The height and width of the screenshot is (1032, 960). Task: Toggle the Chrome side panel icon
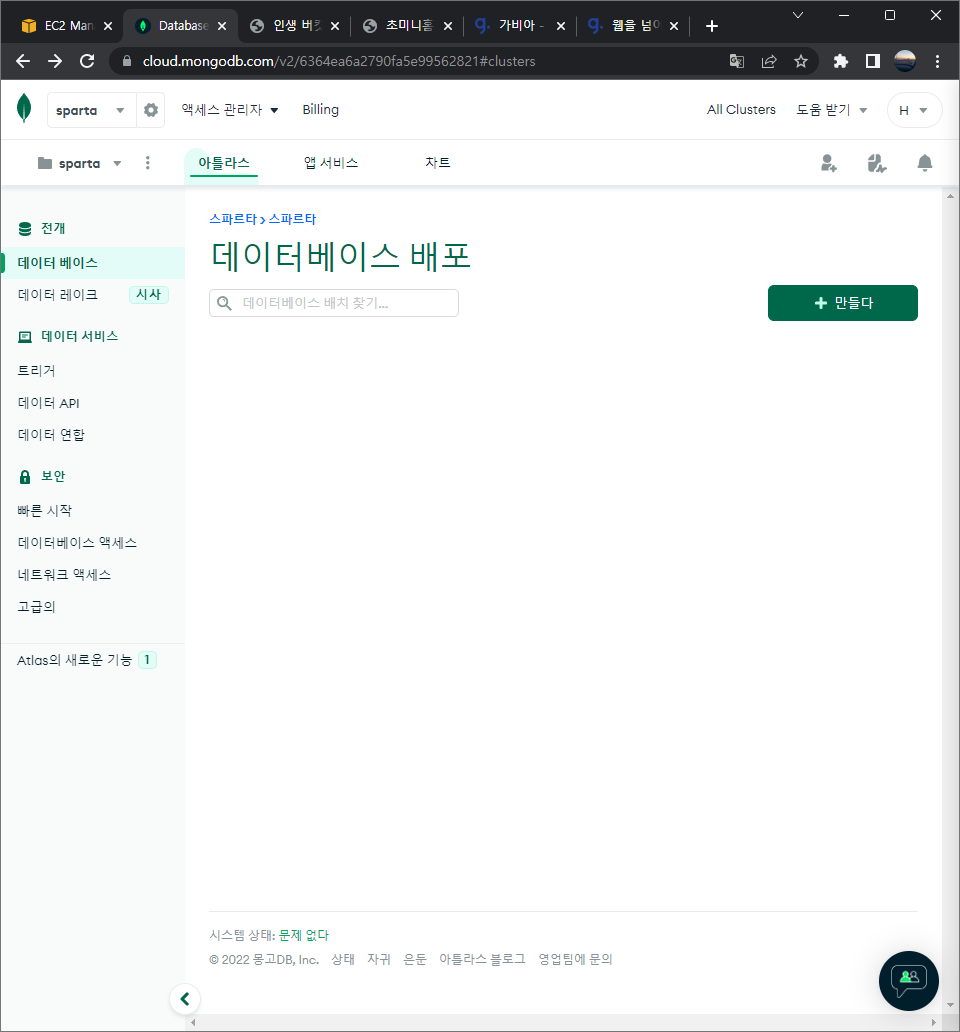coord(872,61)
